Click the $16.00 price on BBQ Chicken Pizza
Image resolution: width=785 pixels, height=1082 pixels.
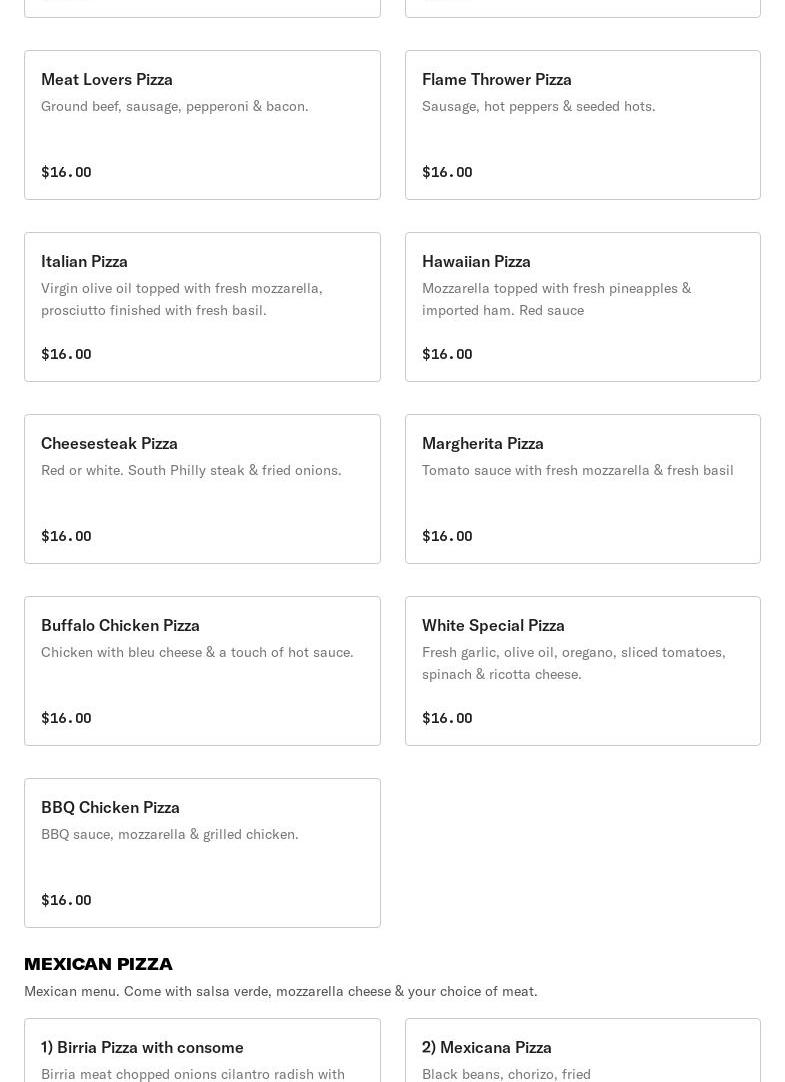click(x=66, y=900)
